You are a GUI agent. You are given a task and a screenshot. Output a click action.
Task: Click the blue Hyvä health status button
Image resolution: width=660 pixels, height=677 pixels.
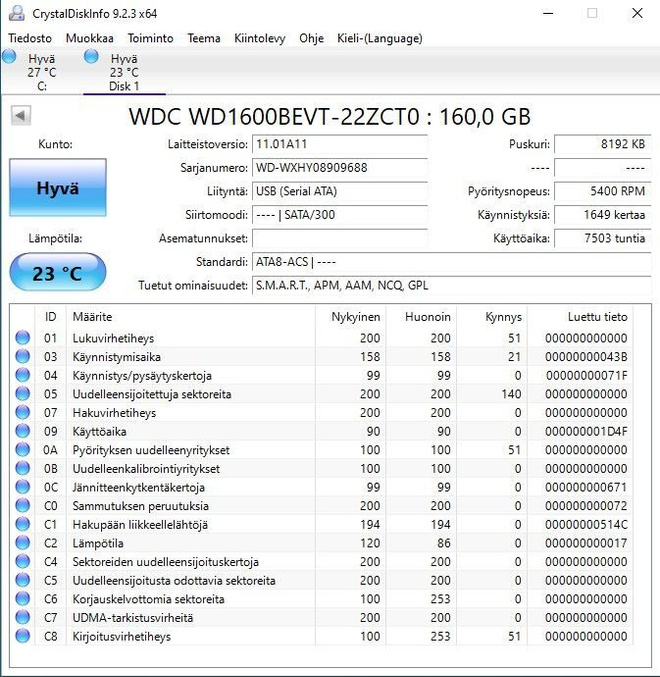[x=58, y=187]
